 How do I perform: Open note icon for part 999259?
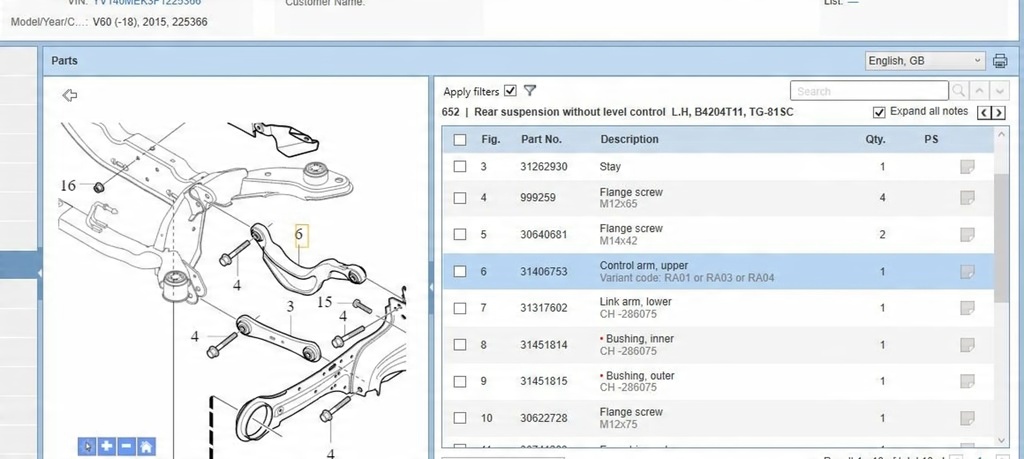(967, 197)
